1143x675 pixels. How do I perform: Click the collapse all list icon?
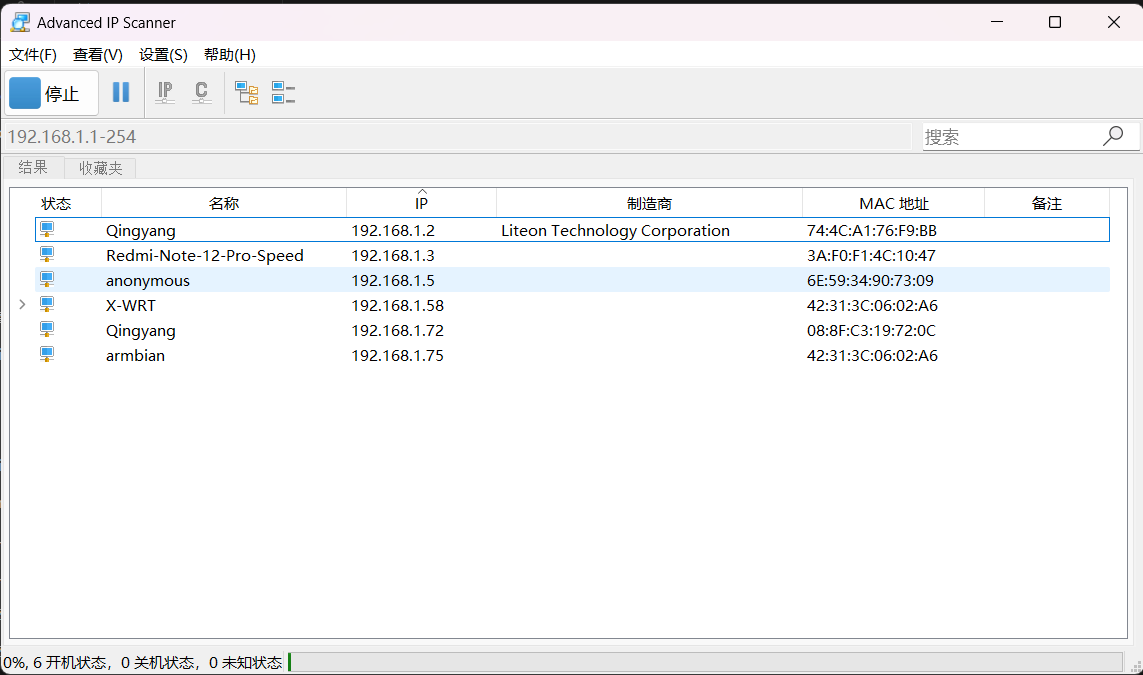[283, 93]
